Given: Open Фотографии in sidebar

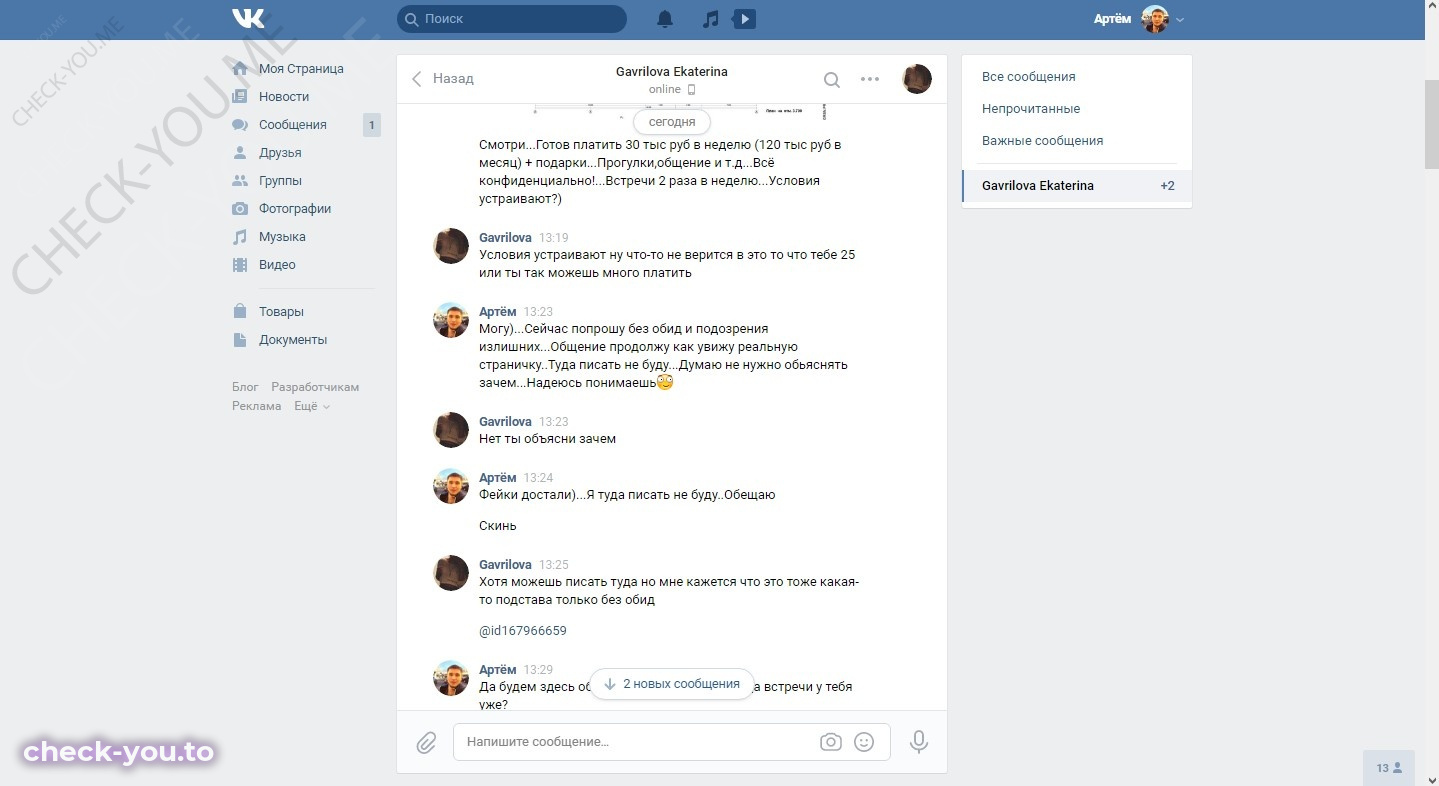Looking at the screenshot, I should 295,209.
